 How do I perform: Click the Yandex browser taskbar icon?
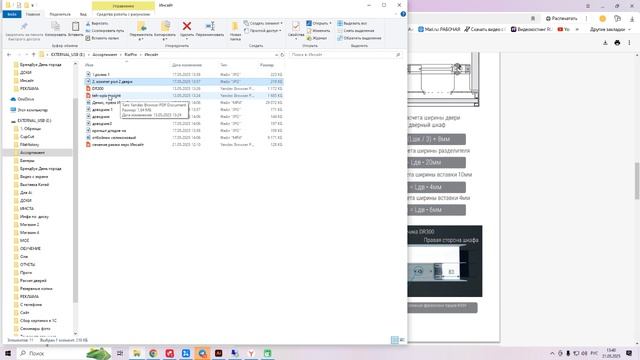pos(251,353)
